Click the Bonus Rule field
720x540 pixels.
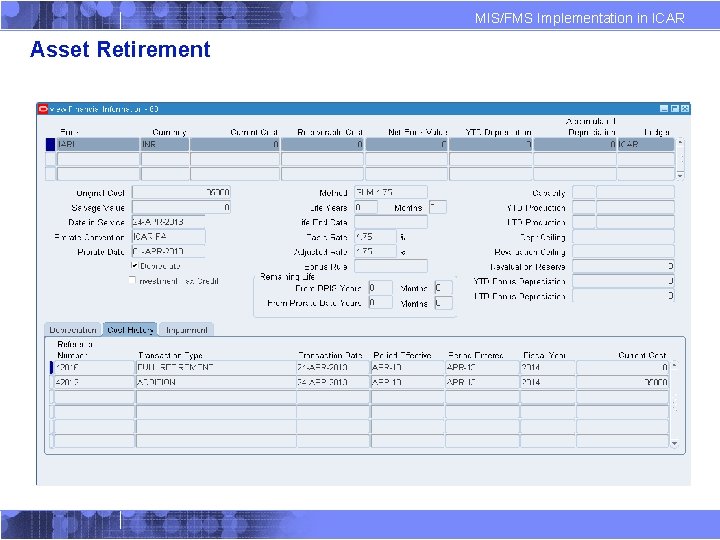[391, 266]
